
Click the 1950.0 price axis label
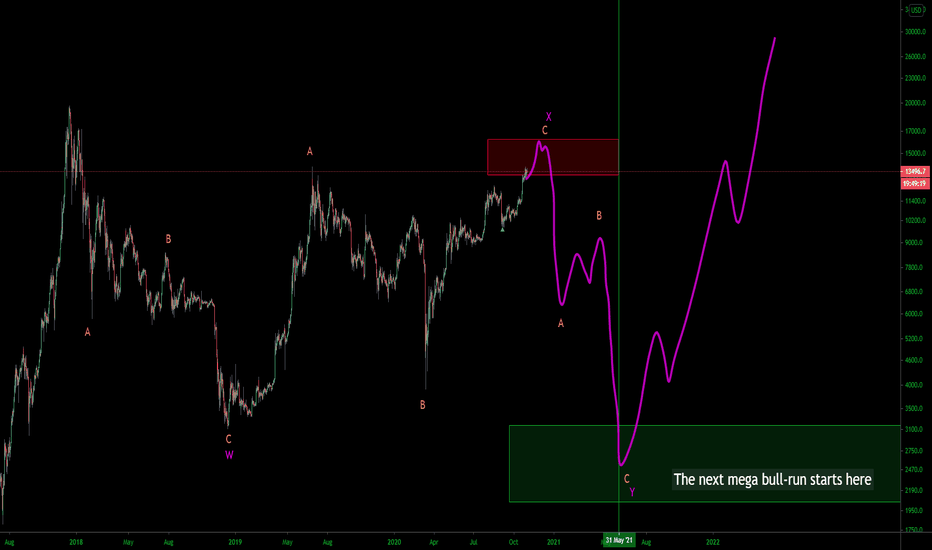click(915, 511)
